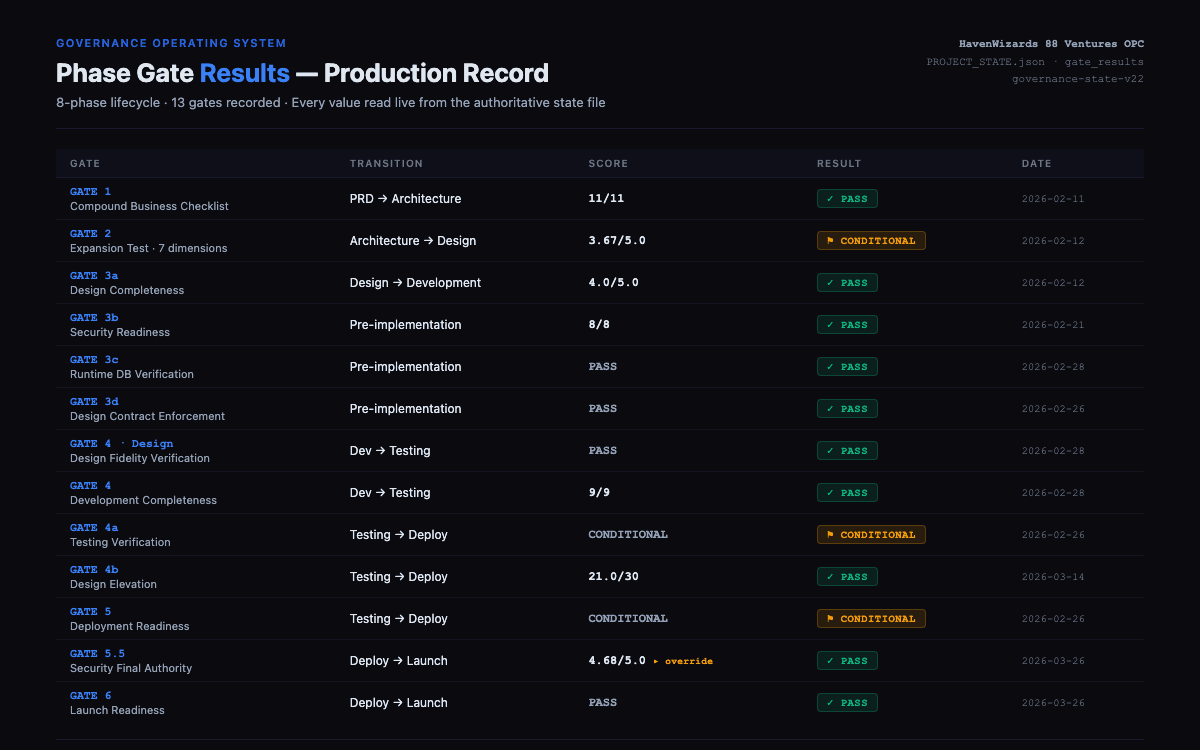Viewport: 1200px width, 750px height.
Task: Click Pre-implementation in Security Readiness row
Action: (406, 325)
